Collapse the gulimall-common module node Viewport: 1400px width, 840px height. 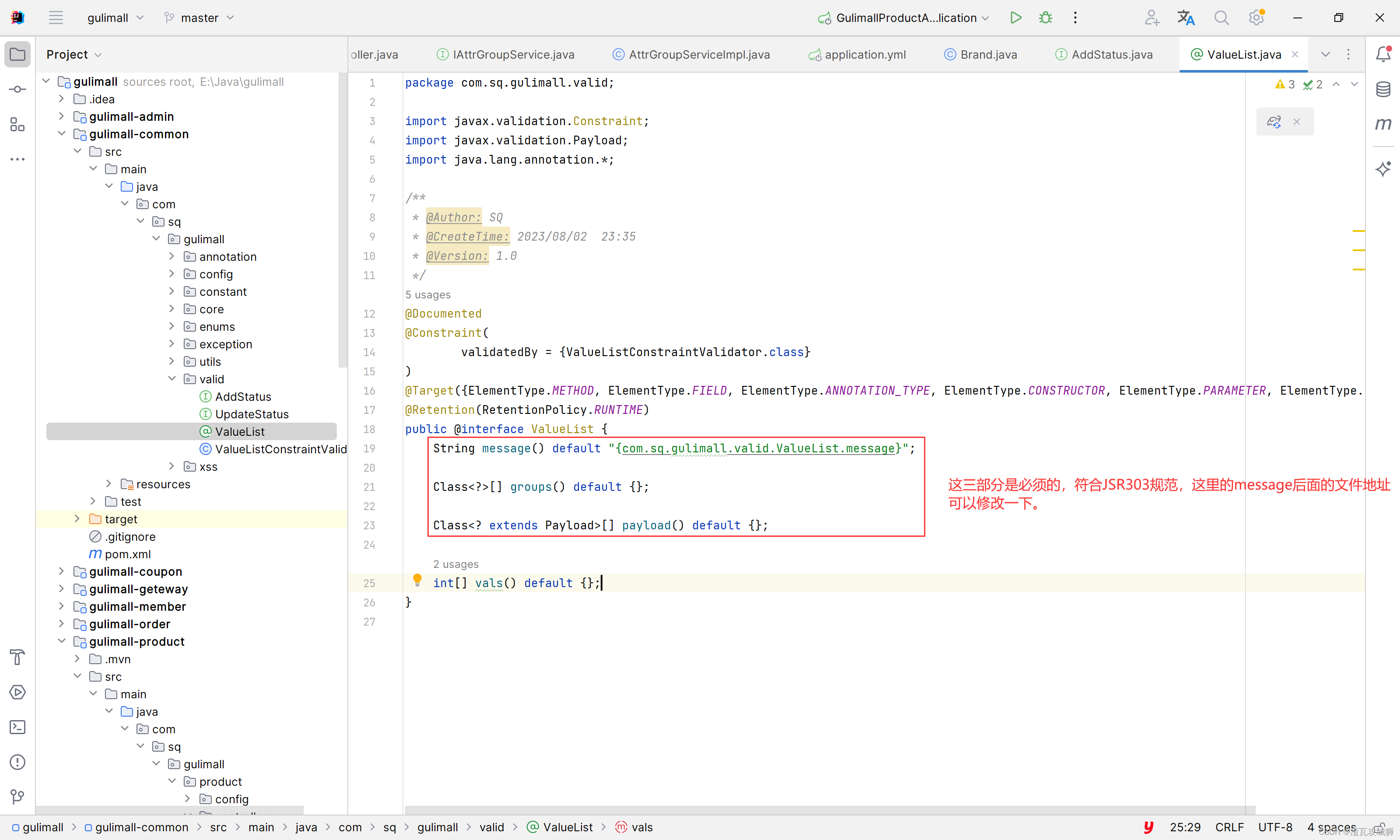[x=62, y=133]
